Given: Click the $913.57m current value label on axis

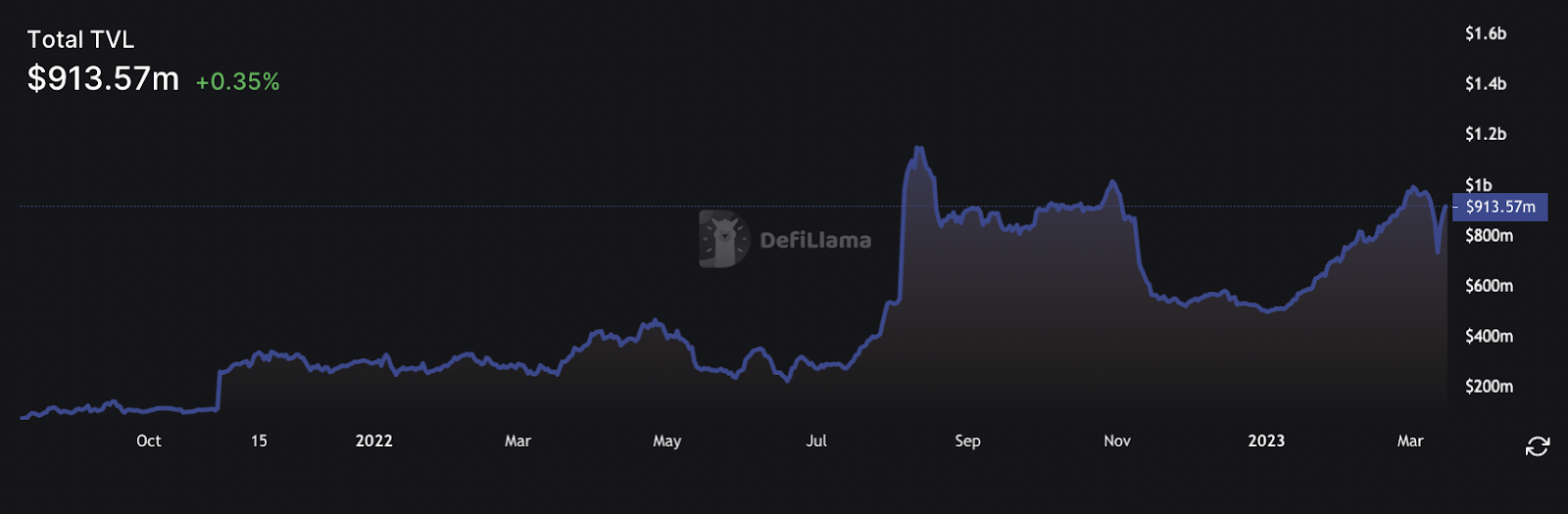Looking at the screenshot, I should (x=1500, y=207).
